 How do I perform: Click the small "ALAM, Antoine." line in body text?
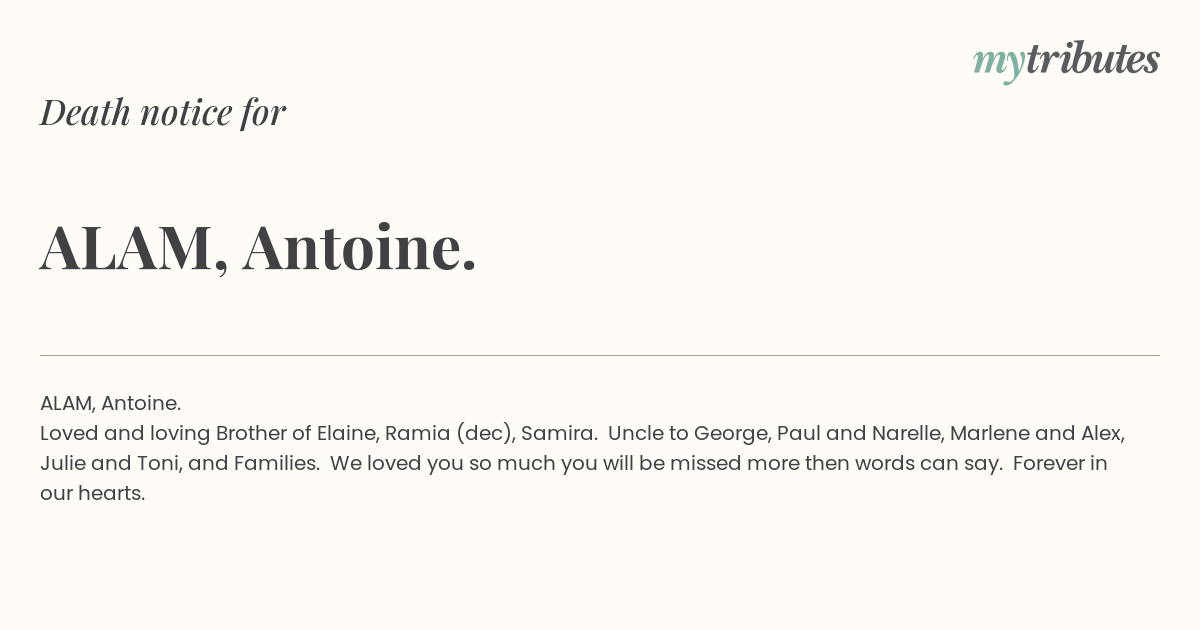[110, 403]
